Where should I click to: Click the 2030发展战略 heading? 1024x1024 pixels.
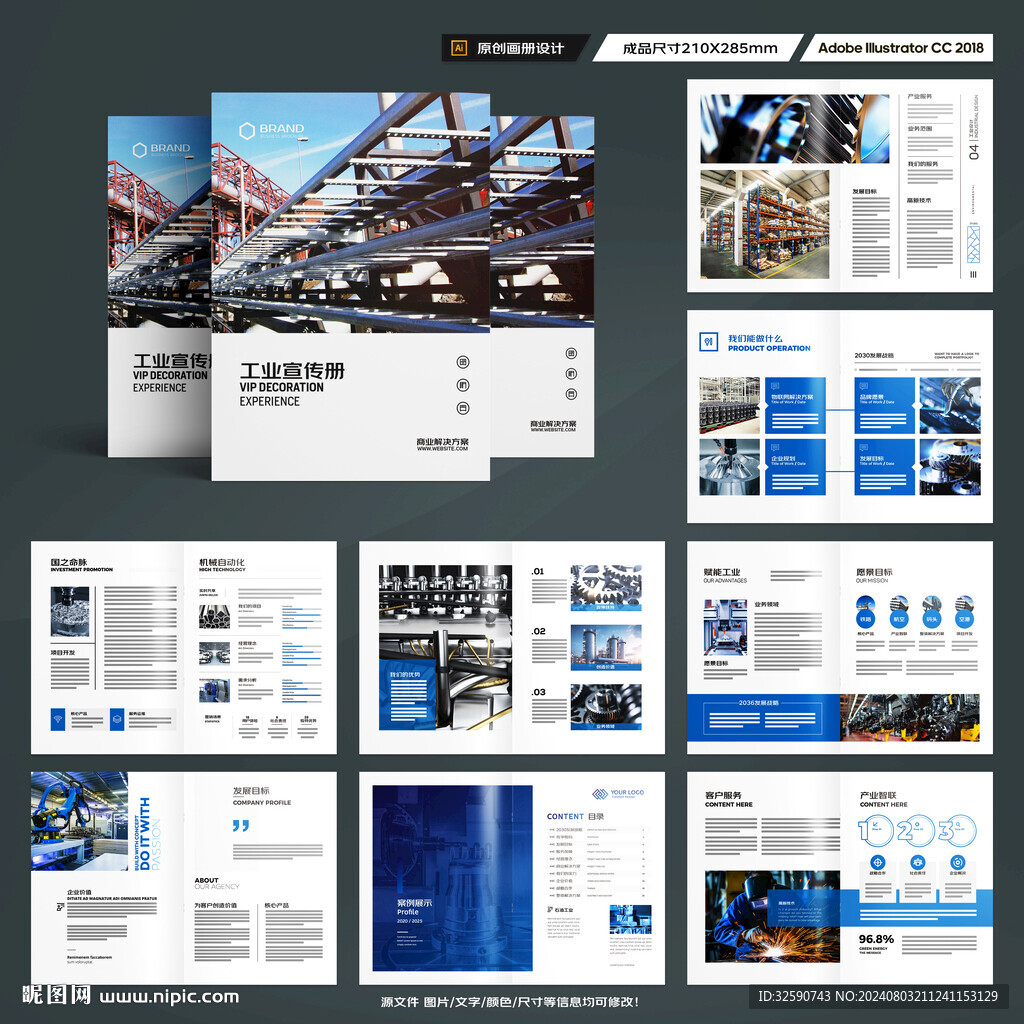click(x=874, y=355)
